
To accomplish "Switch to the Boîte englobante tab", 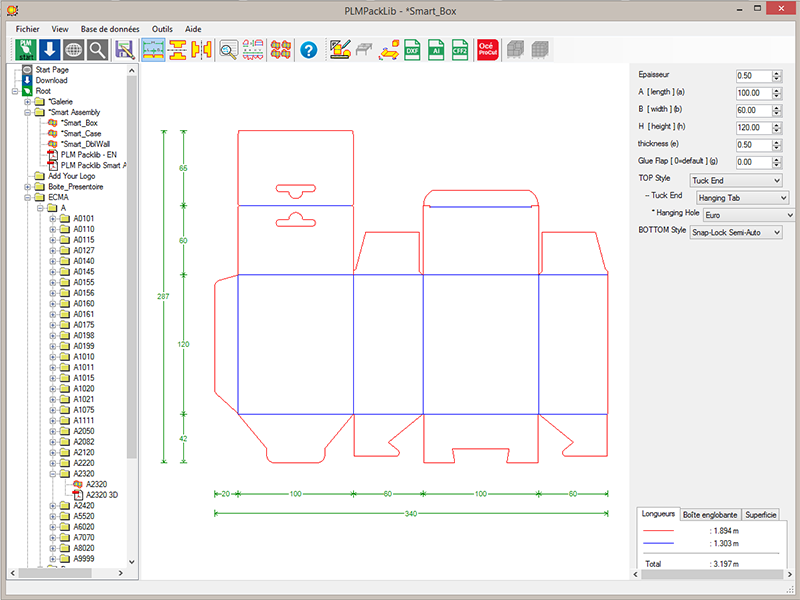I will [x=710, y=515].
